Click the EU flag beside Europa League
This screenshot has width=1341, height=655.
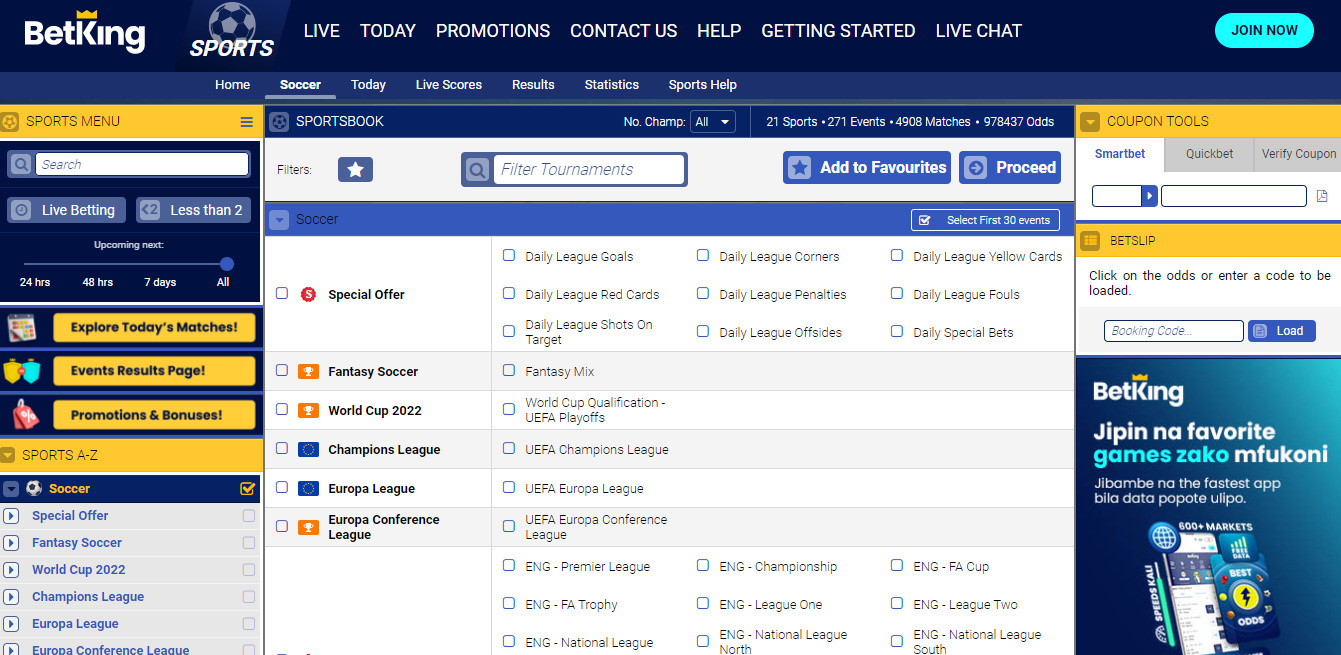pyautogui.click(x=308, y=488)
